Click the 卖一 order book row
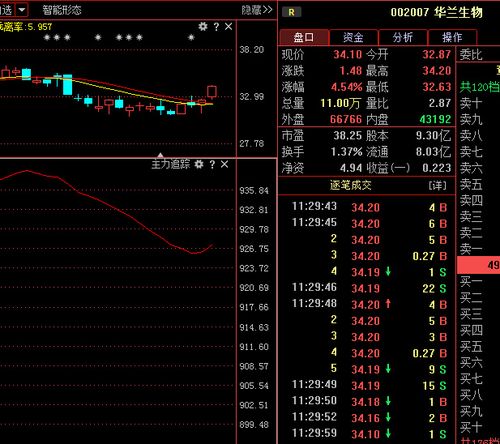The height and width of the screenshot is (444, 500). point(479,249)
